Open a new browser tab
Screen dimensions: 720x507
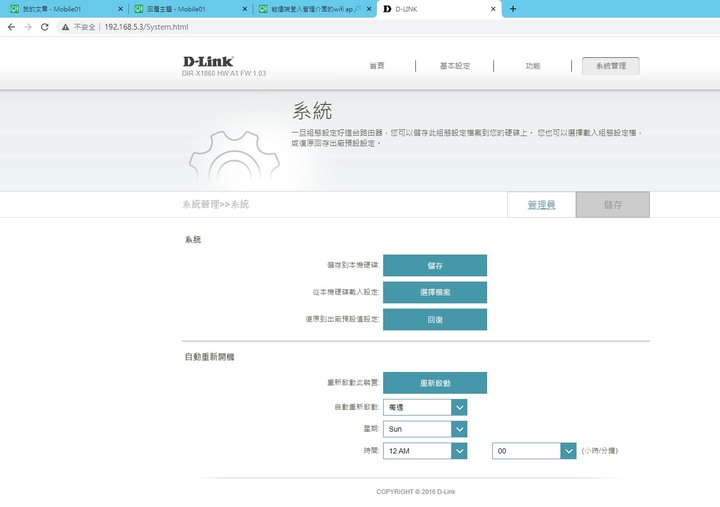(x=513, y=9)
